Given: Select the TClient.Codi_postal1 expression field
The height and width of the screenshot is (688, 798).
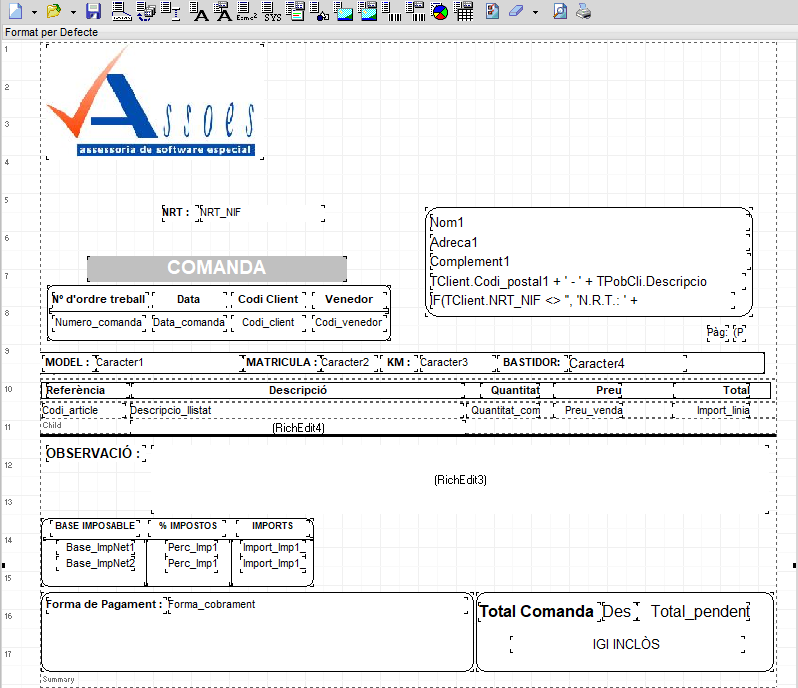Looking at the screenshot, I should (588, 281).
